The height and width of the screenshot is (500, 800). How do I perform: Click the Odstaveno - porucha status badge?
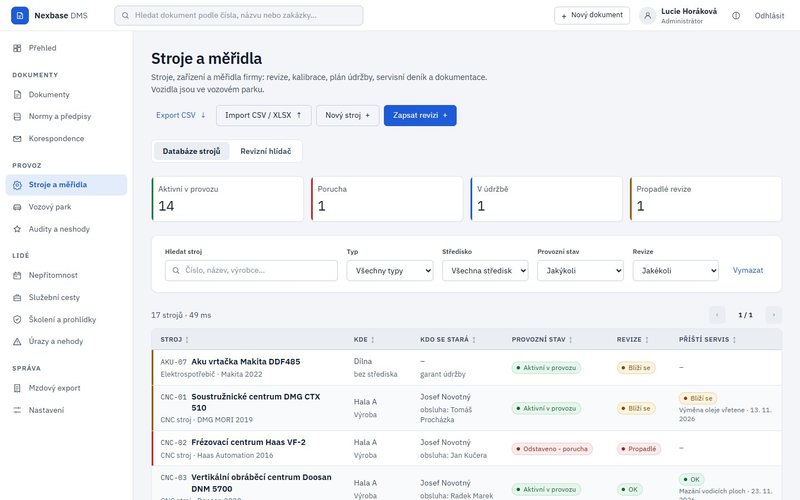click(552, 449)
